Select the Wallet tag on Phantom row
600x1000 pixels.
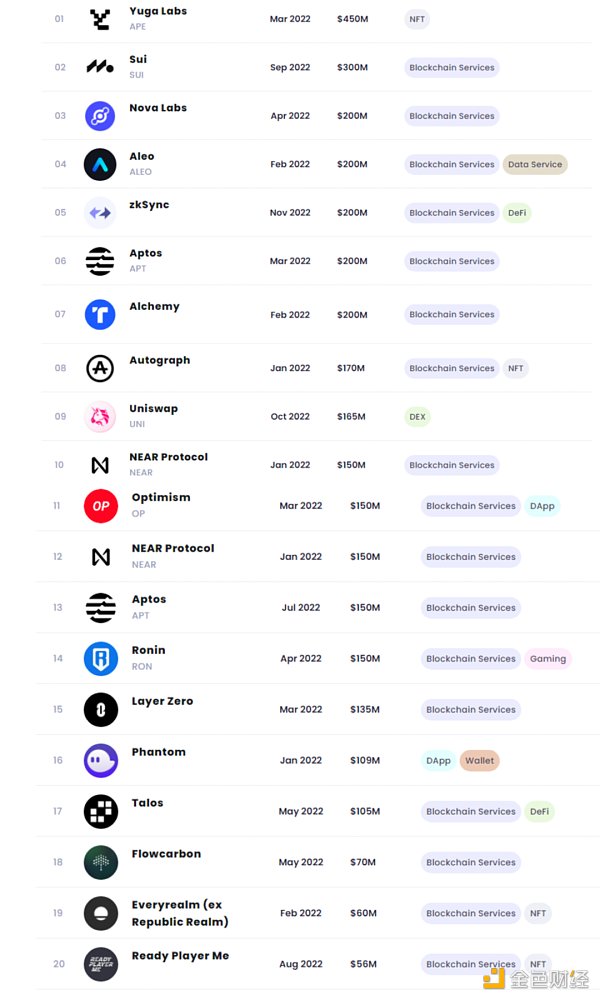click(480, 760)
